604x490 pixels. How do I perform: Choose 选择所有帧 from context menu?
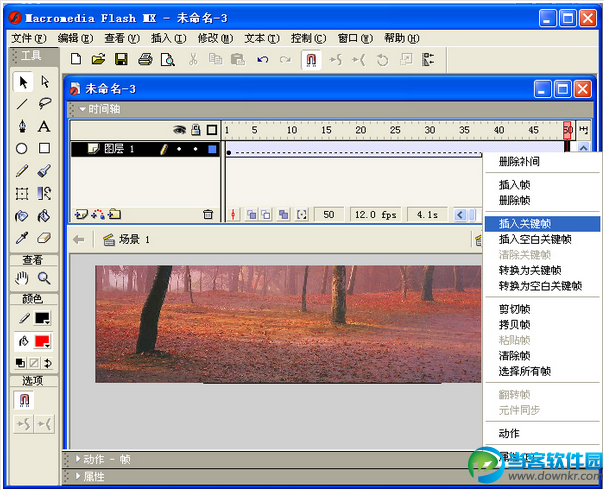(542, 371)
